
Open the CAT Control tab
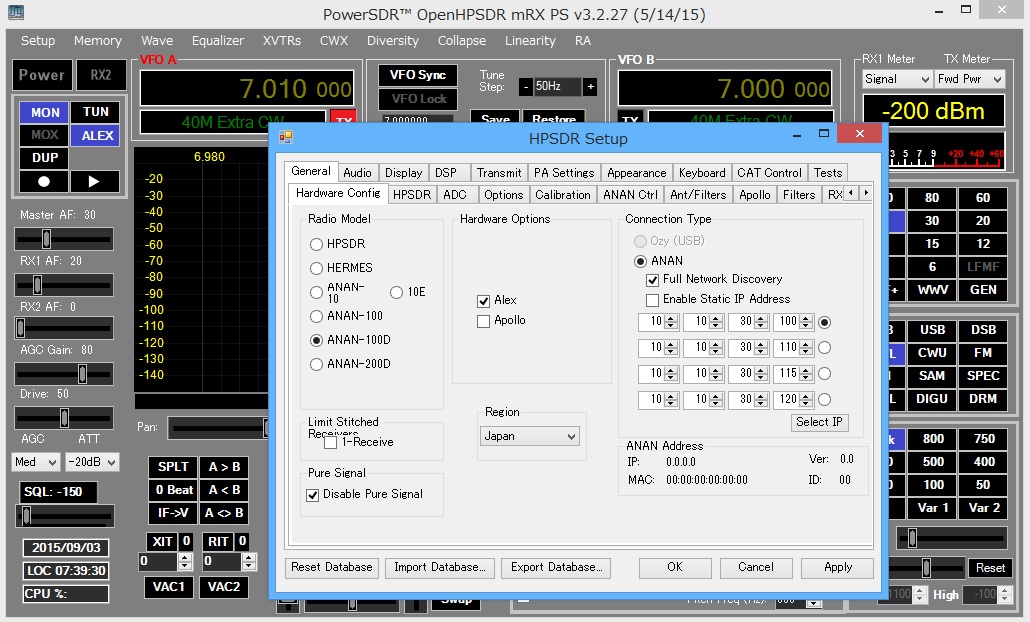(x=769, y=173)
